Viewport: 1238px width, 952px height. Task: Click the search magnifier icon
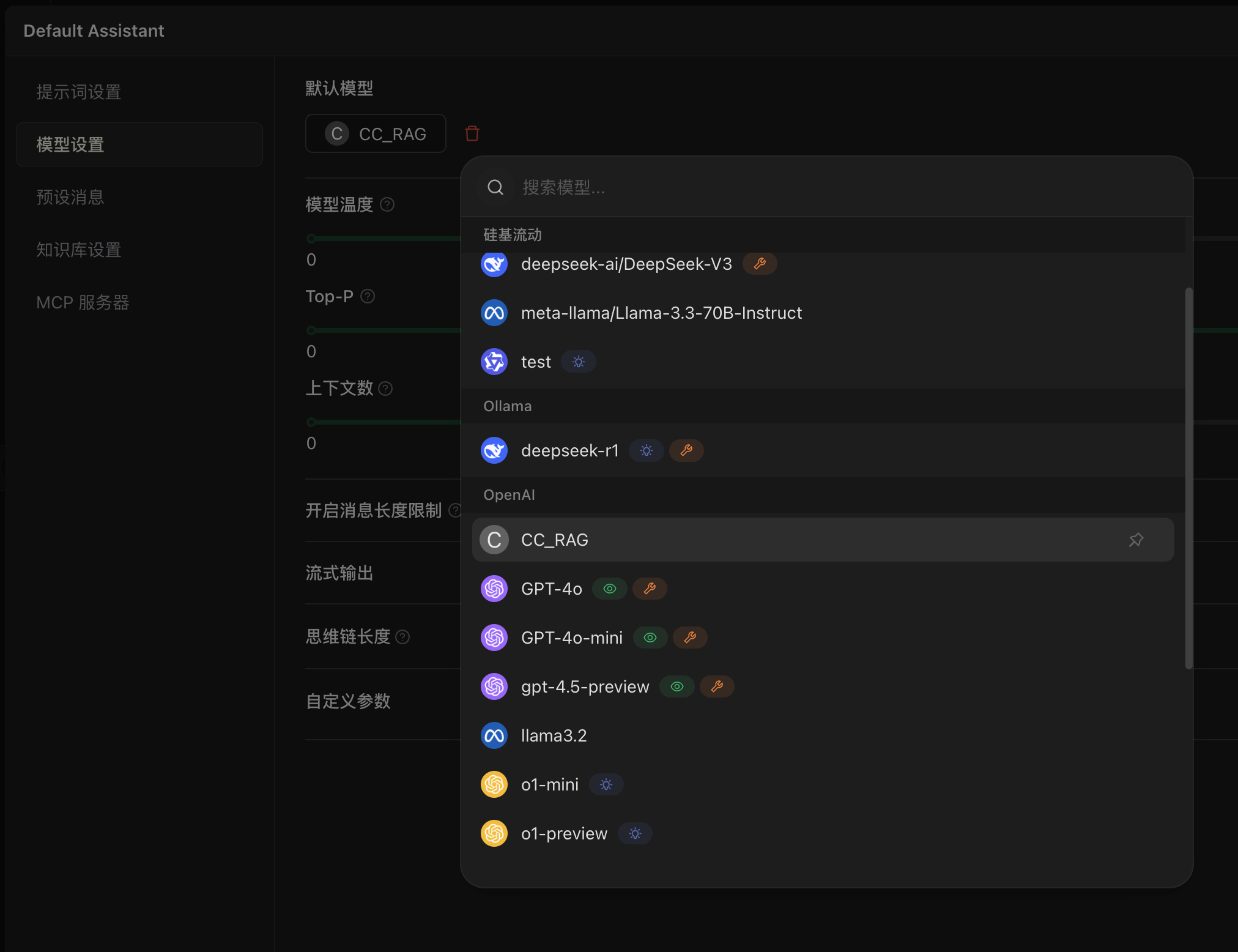[495, 187]
